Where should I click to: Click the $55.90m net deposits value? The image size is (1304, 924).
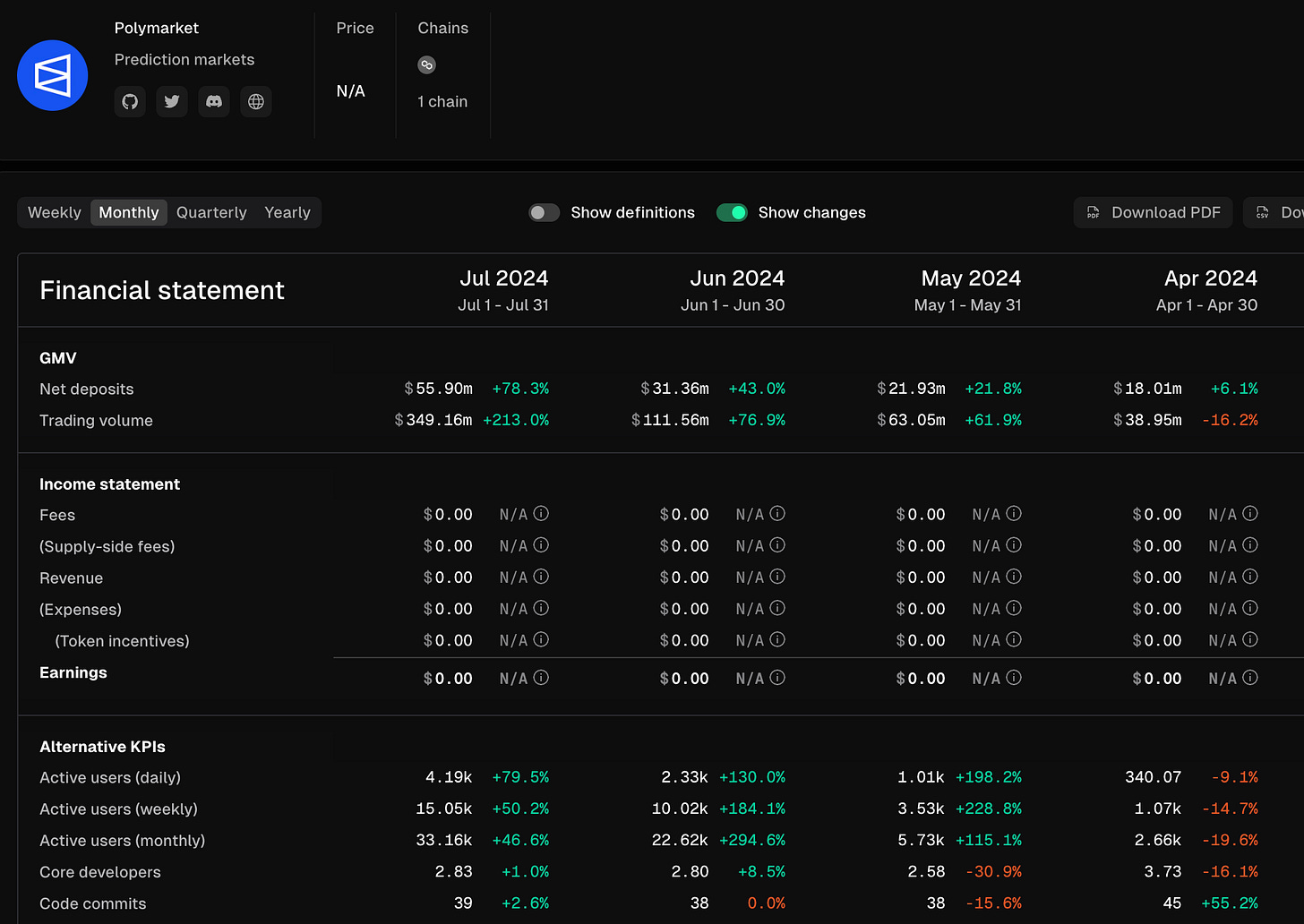point(438,389)
